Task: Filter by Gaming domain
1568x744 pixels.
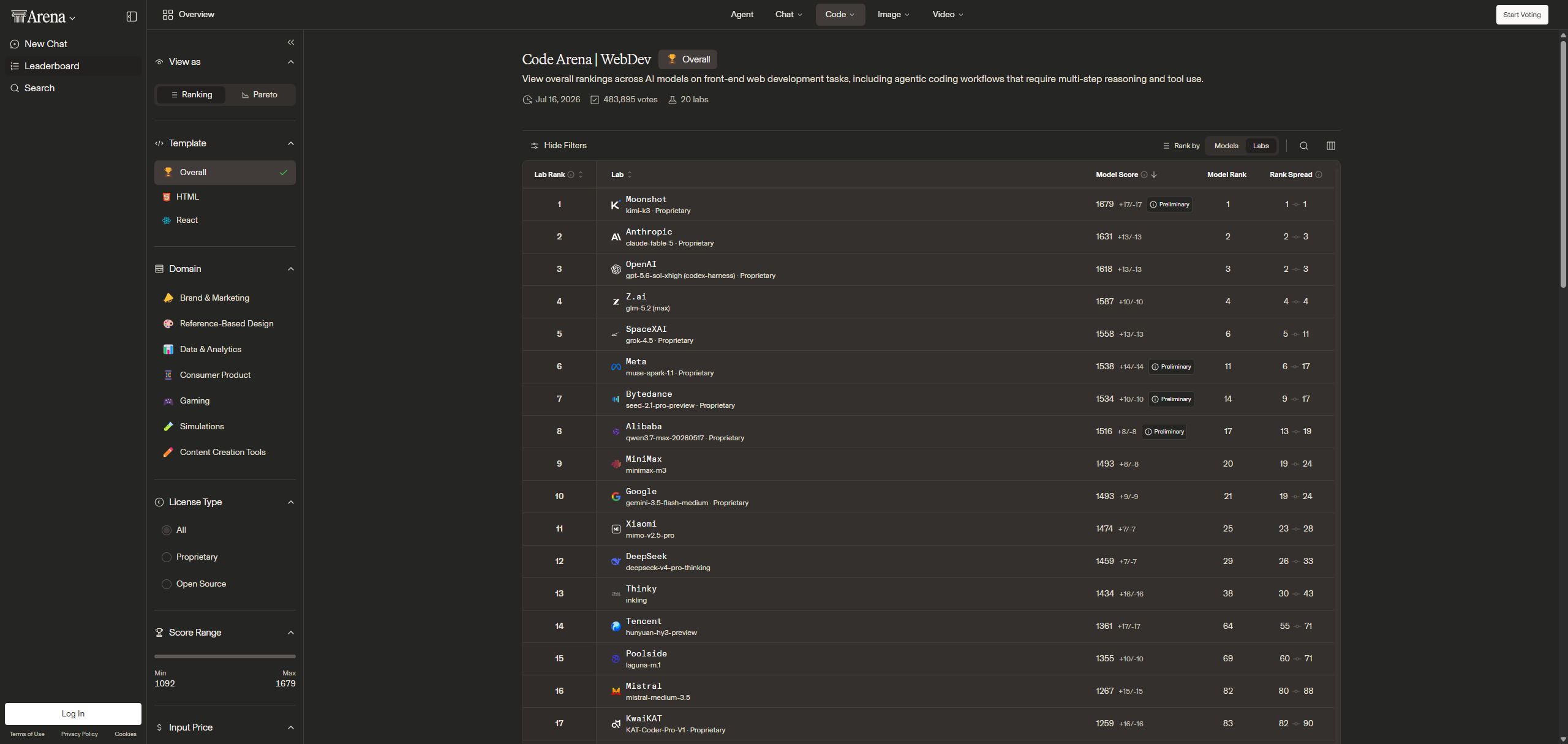Action: pyautogui.click(x=225, y=401)
